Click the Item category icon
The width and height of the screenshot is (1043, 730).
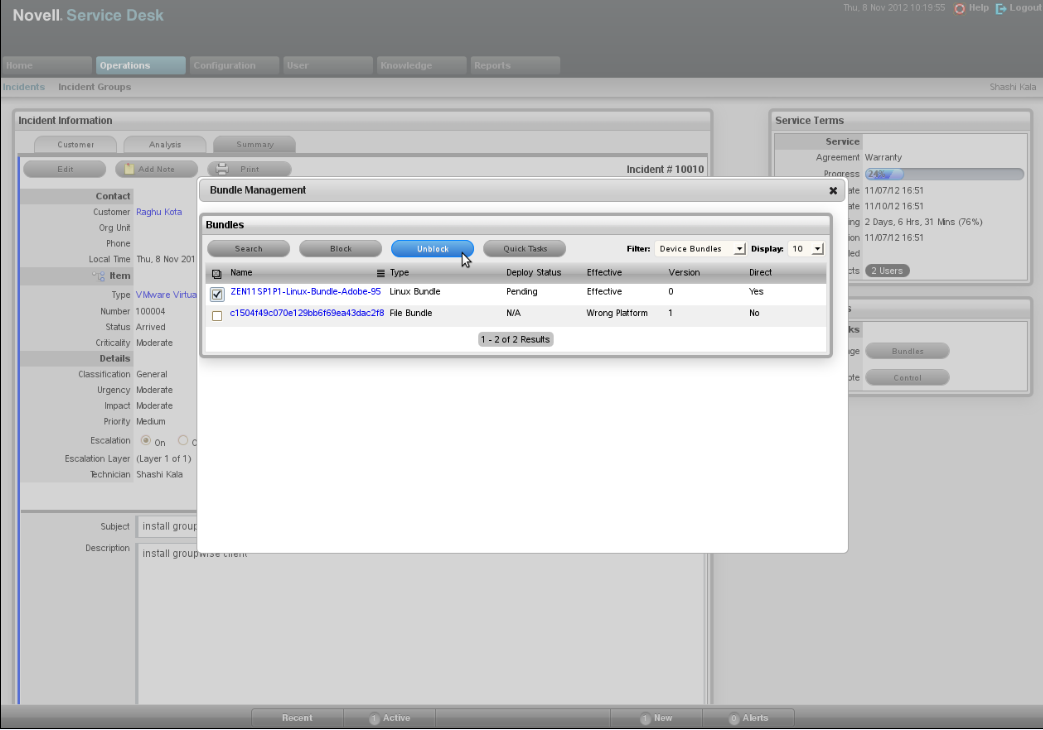point(98,275)
